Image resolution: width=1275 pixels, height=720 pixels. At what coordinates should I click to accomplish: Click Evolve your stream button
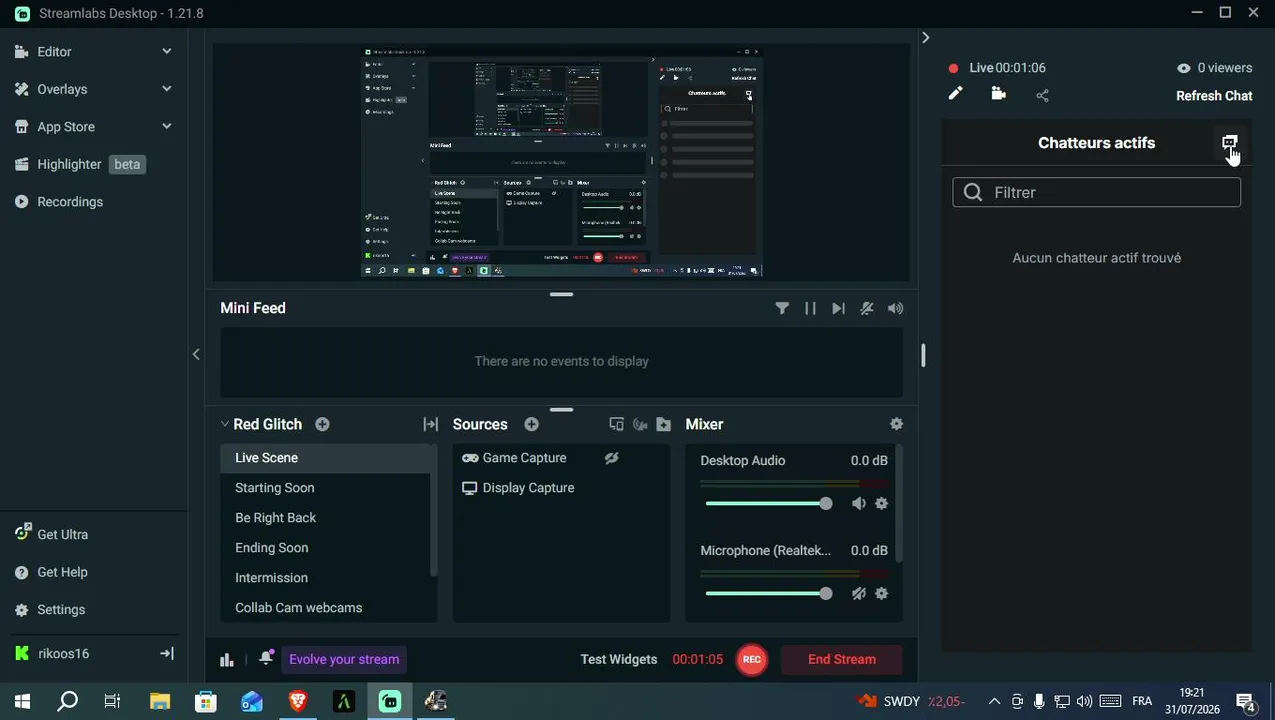pos(344,659)
